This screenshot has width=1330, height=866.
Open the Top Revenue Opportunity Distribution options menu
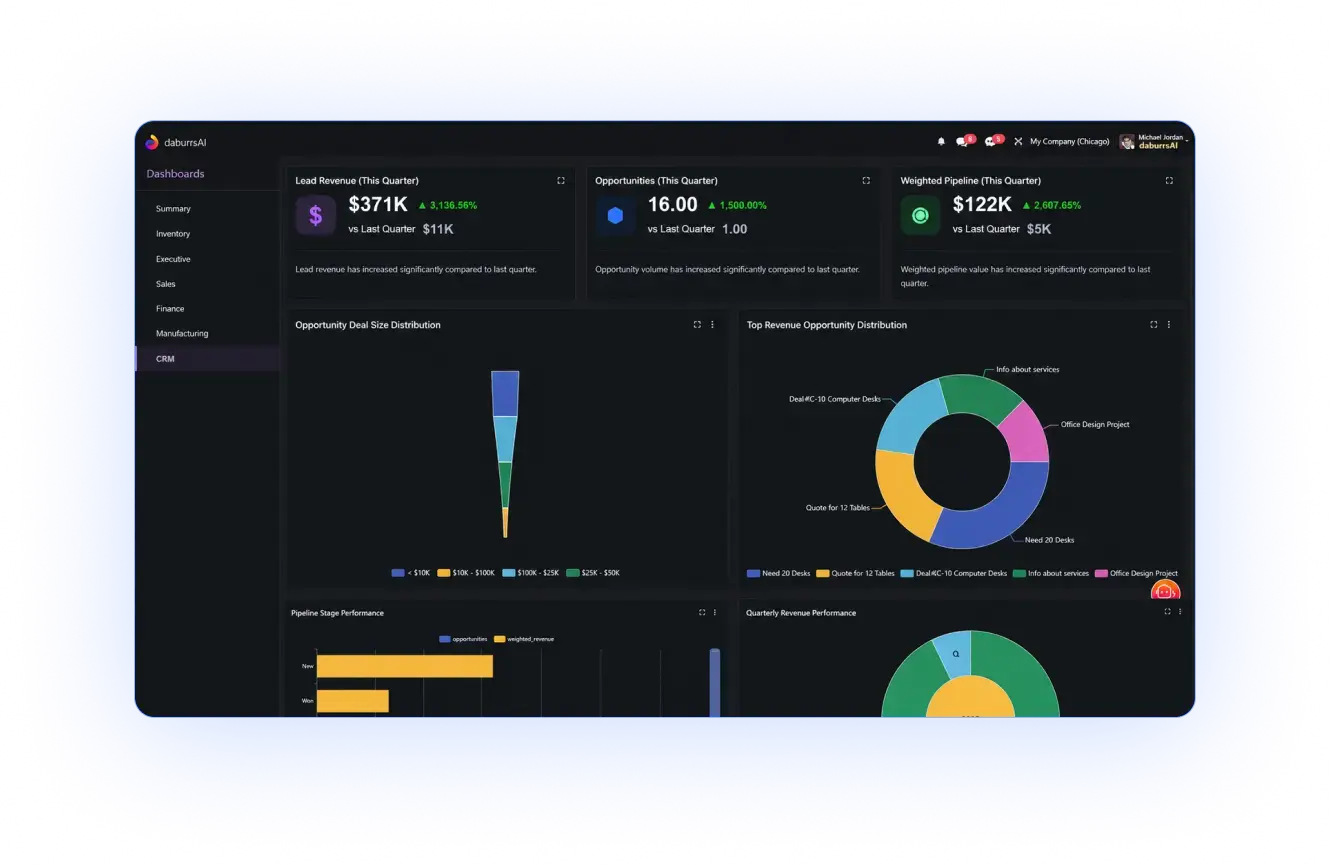coord(1169,325)
